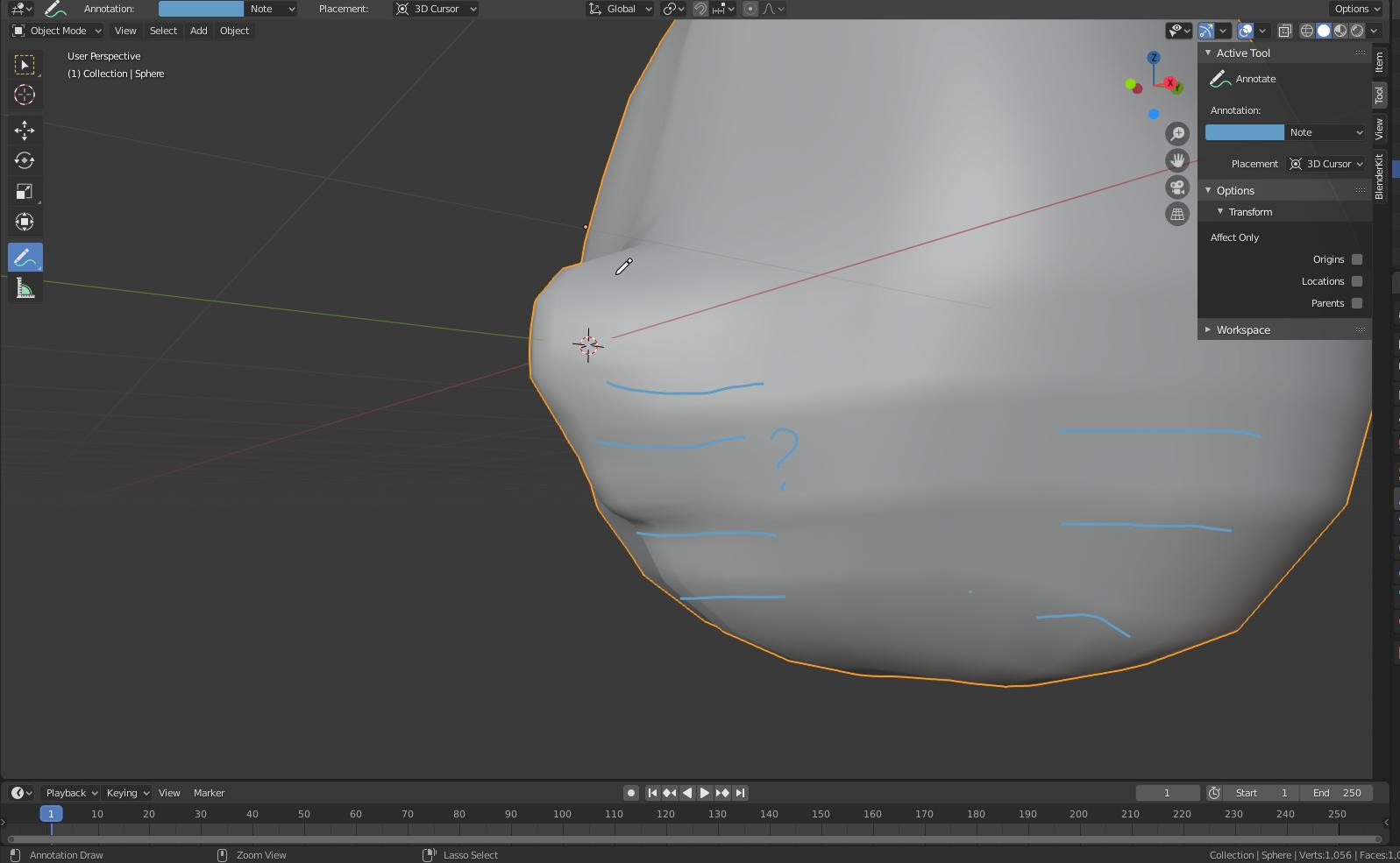Open the Playback popover

point(71,793)
